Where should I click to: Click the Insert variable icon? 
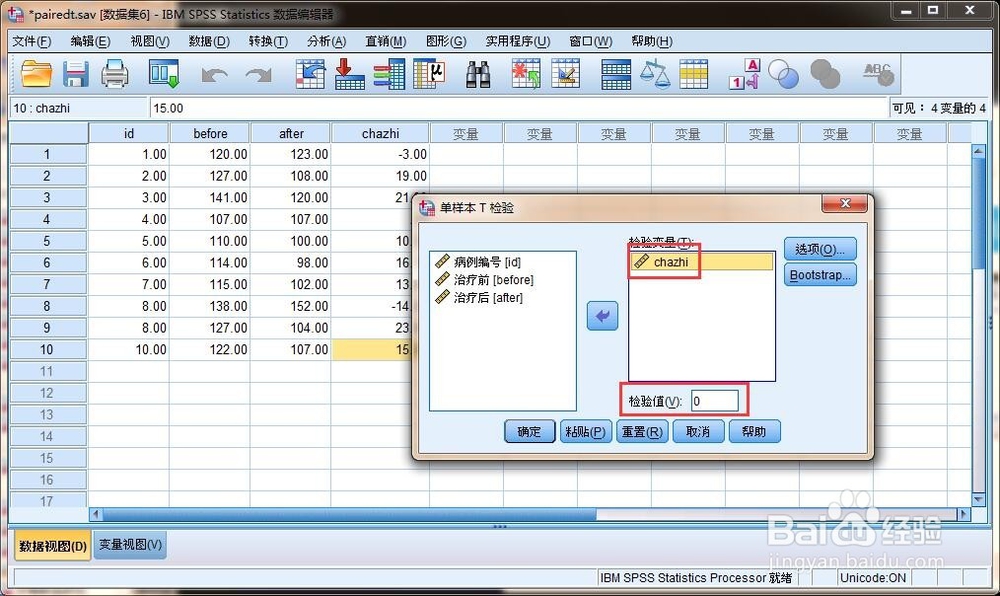(566, 74)
